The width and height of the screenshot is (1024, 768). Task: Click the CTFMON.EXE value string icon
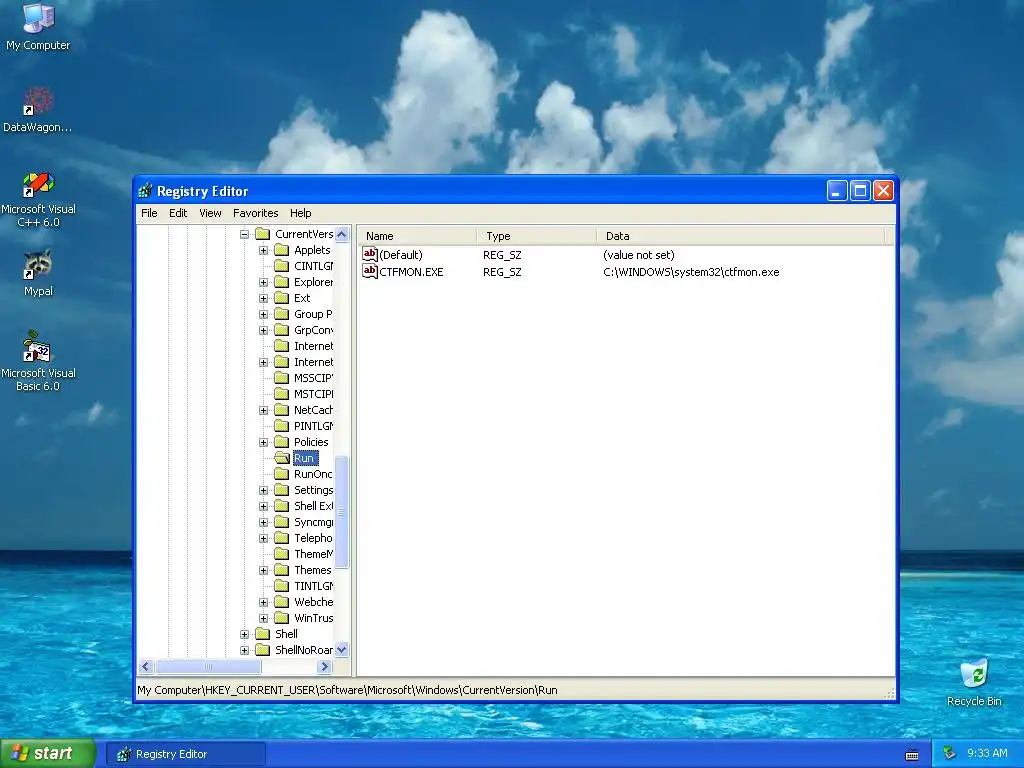(x=370, y=271)
